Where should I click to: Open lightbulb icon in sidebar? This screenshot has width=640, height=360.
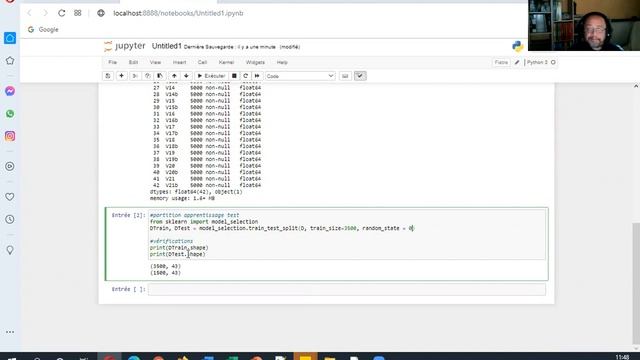[x=10, y=250]
